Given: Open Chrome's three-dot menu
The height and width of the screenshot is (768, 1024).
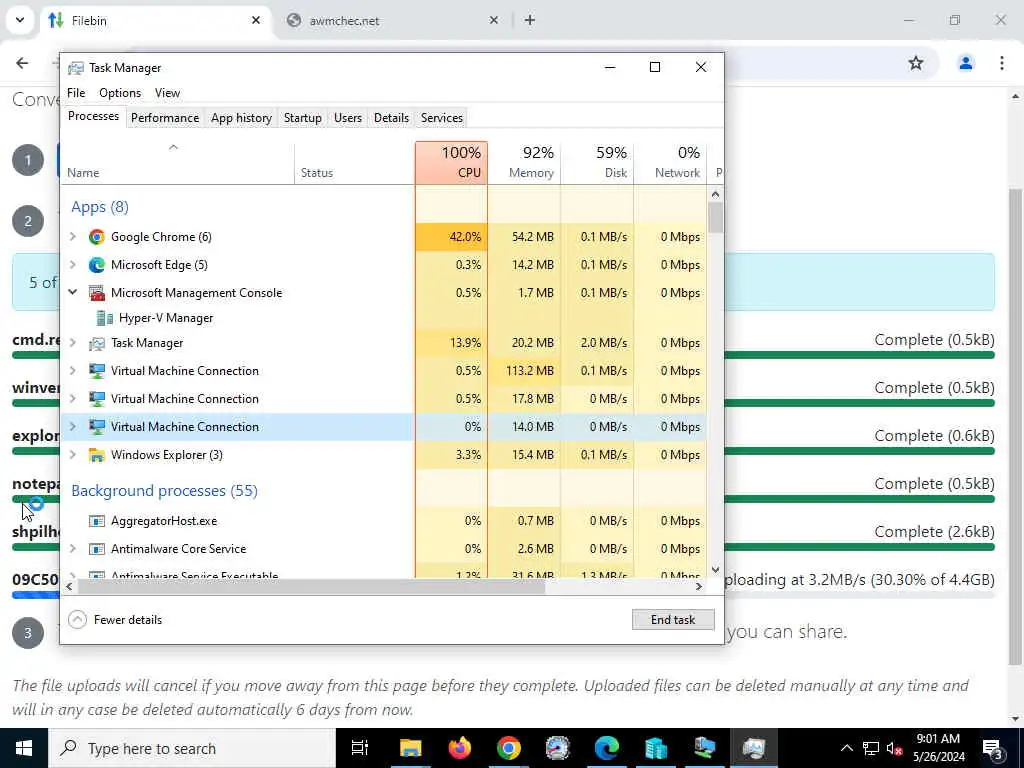Looking at the screenshot, I should click(1002, 63).
